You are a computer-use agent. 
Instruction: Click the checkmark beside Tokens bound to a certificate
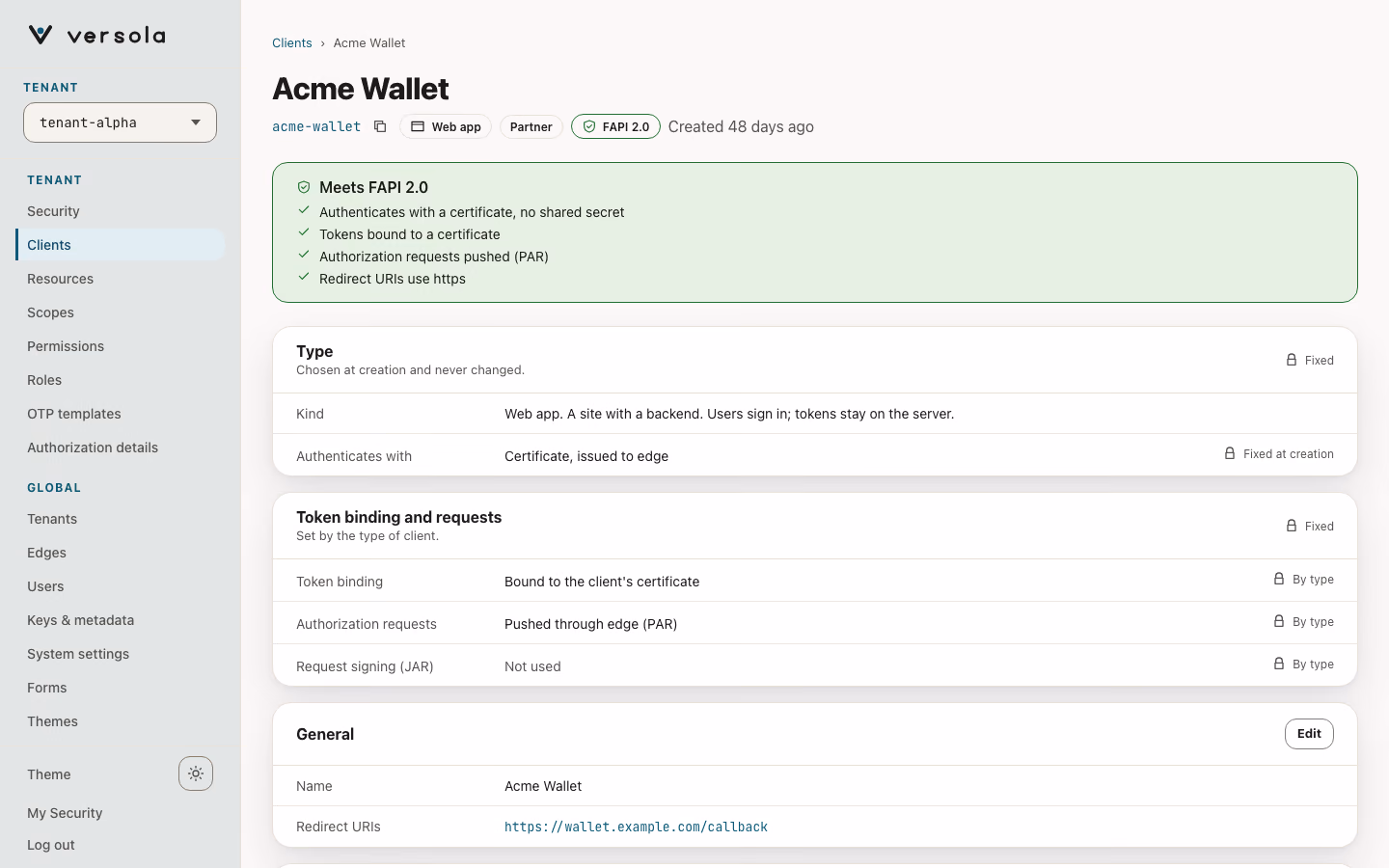(x=304, y=232)
